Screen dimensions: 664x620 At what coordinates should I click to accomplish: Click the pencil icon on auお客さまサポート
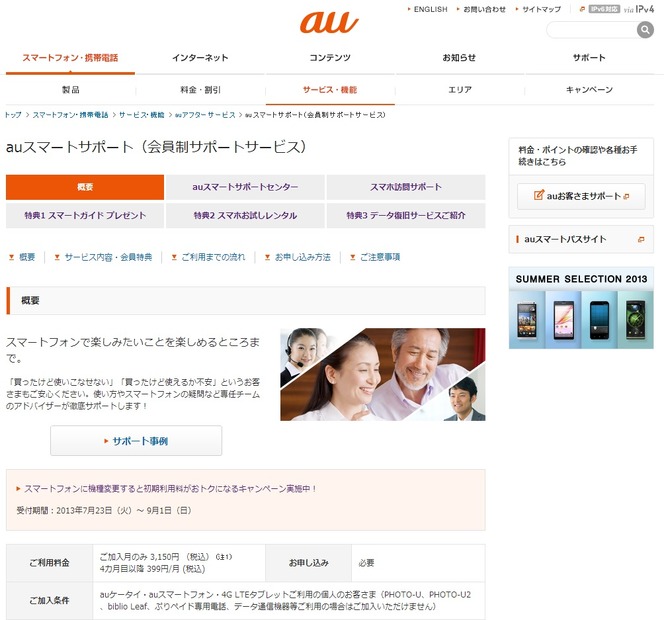(538, 195)
